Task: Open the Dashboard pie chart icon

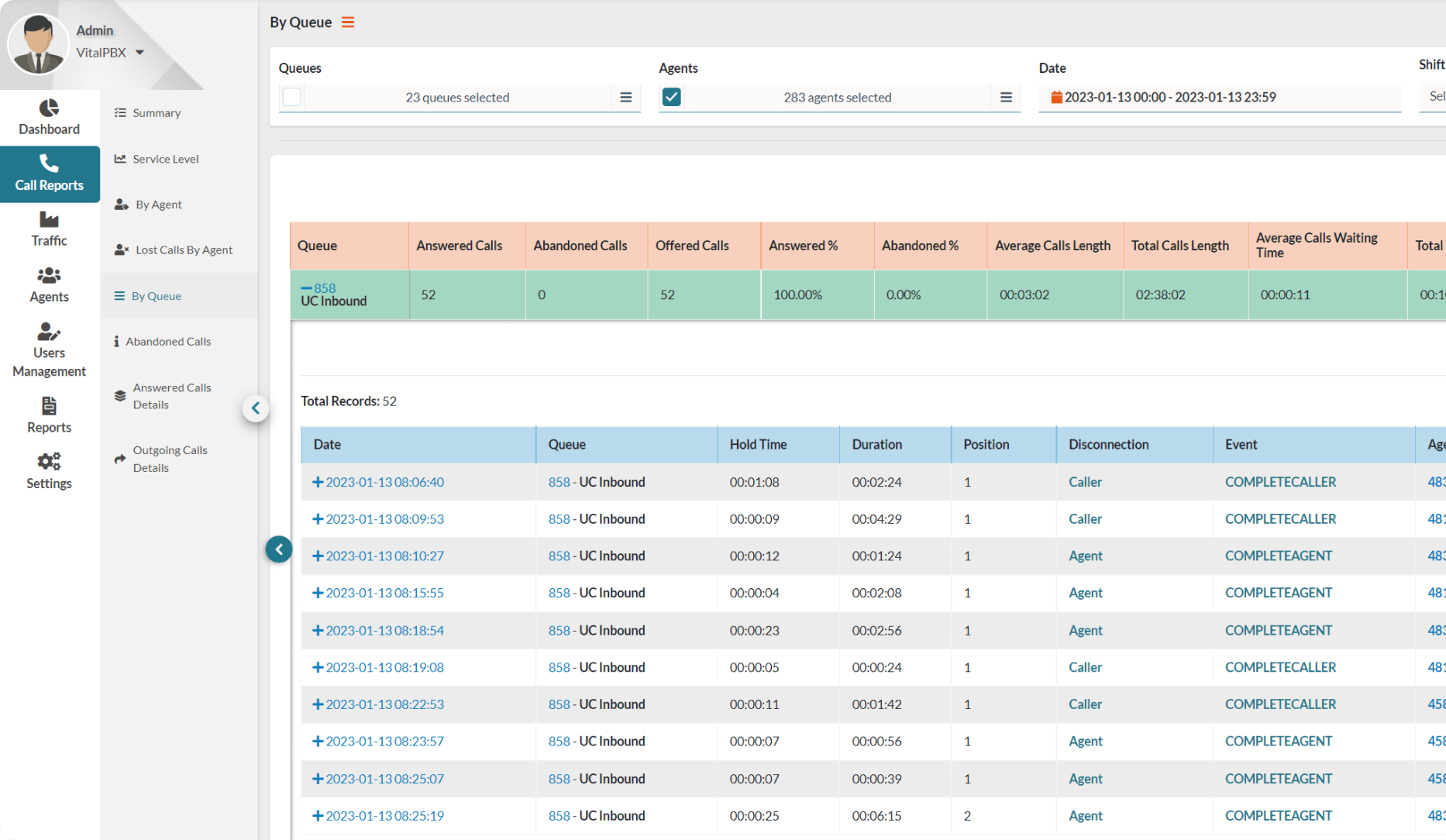Action: coord(49,108)
